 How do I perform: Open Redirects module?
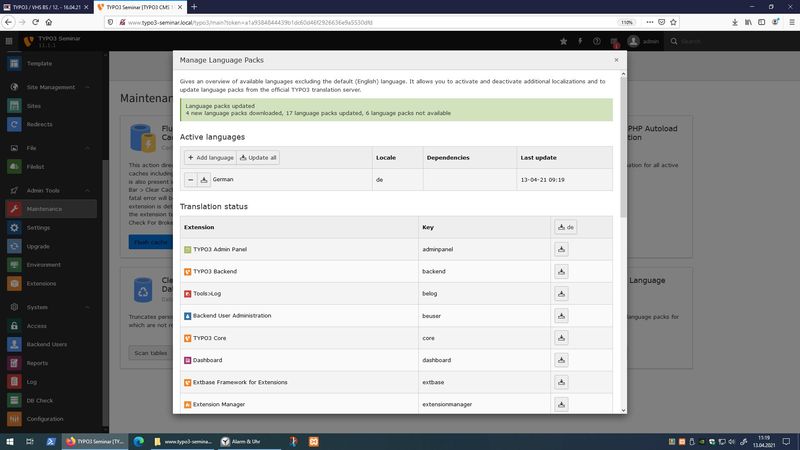pos(51,124)
